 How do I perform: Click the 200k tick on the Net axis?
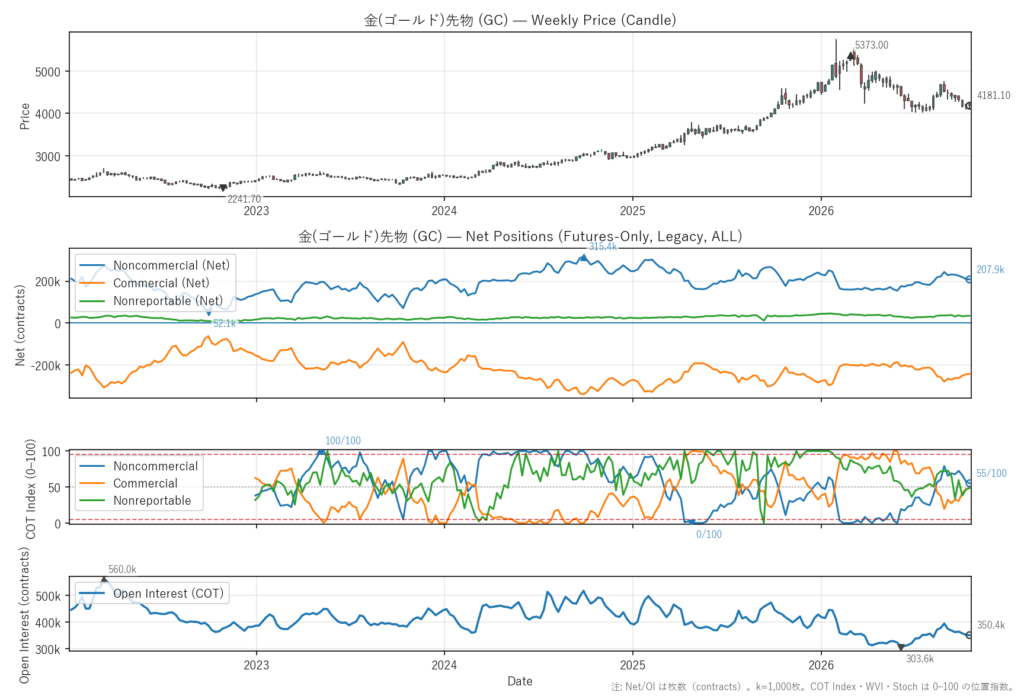point(48,282)
